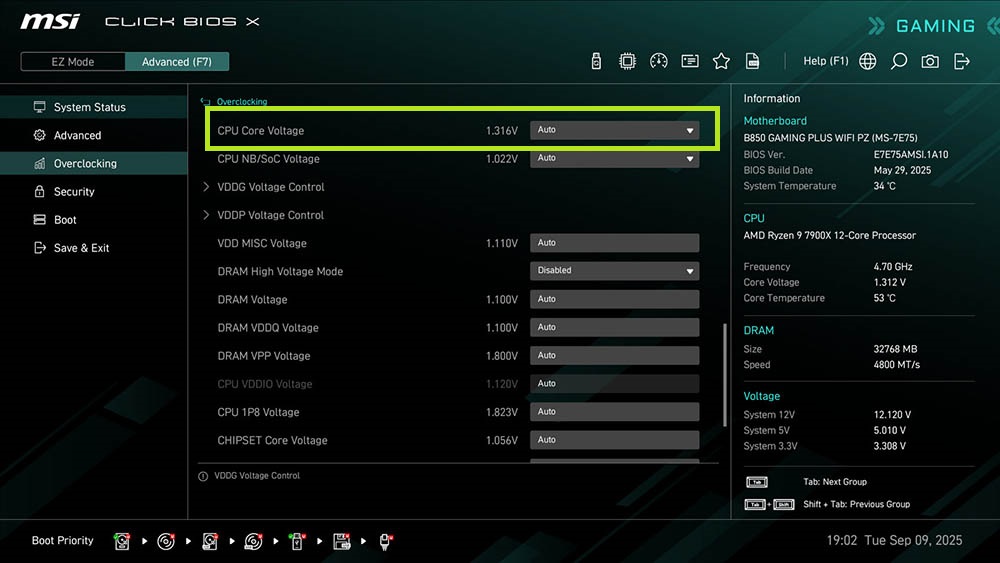Click the 1.823V CPU 1P8 voltage value

(x=501, y=413)
